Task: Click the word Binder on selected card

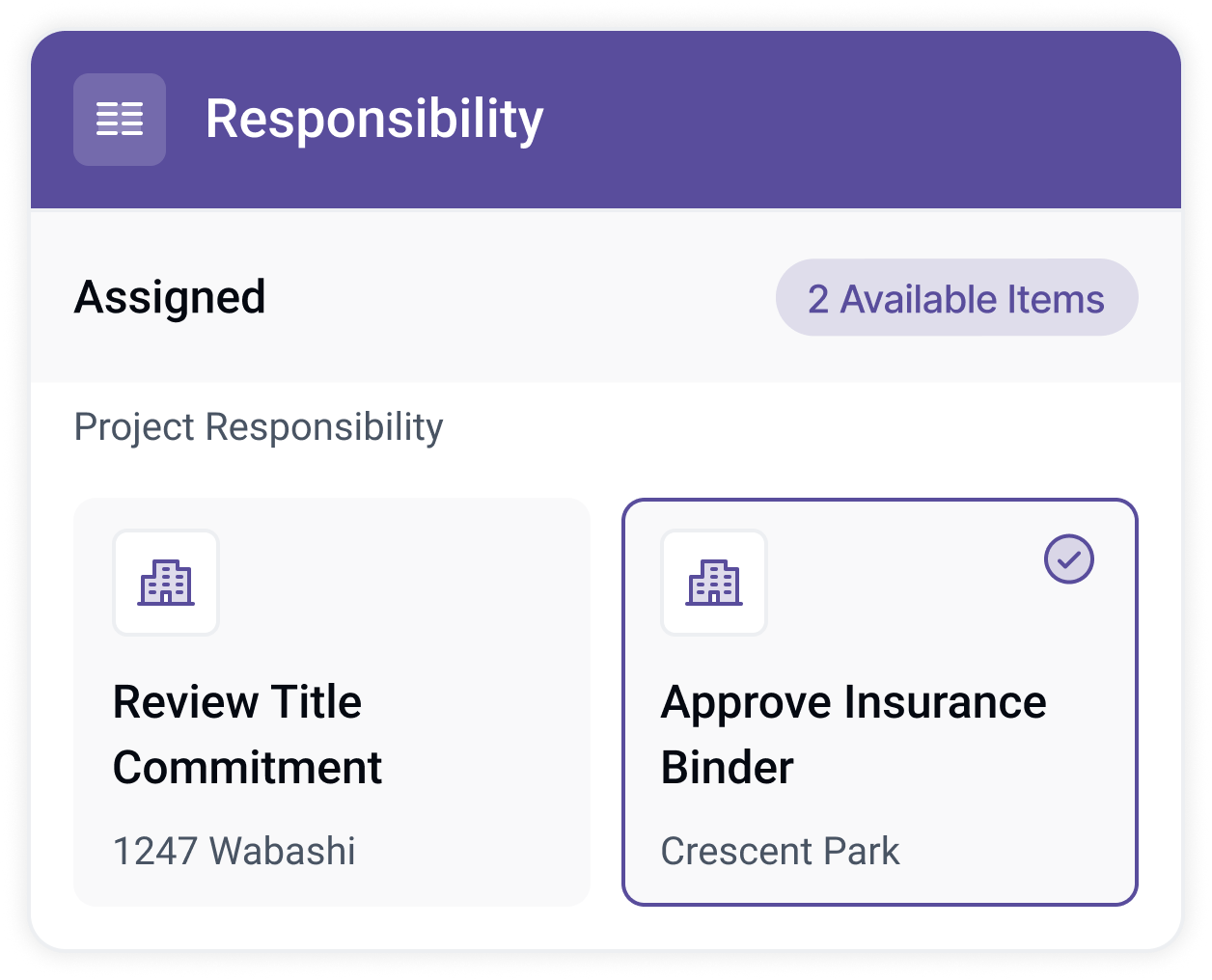Action: (x=728, y=768)
